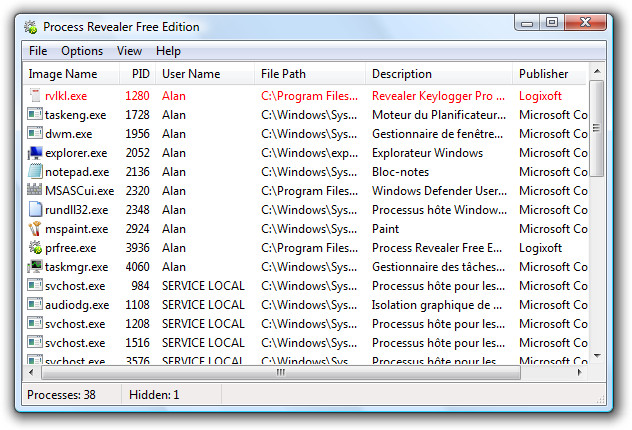Open the File menu
This screenshot has height=430, width=632.
click(38, 51)
